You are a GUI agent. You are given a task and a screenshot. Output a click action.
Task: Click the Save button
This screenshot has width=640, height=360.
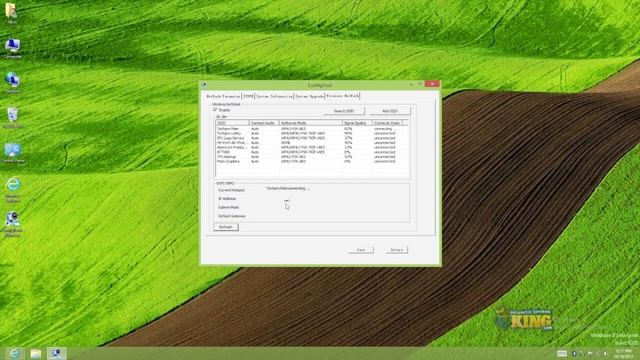[361, 250]
